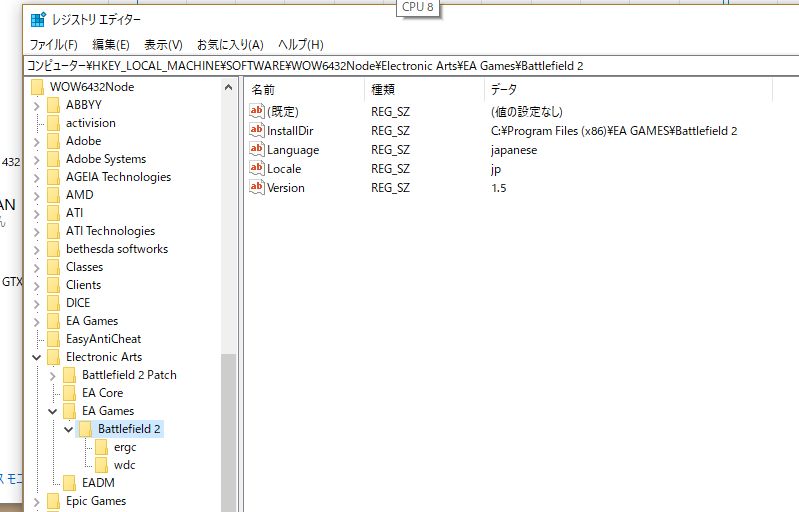Expand the AMD key
Image resolution: width=799 pixels, height=512 pixels.
point(36,196)
